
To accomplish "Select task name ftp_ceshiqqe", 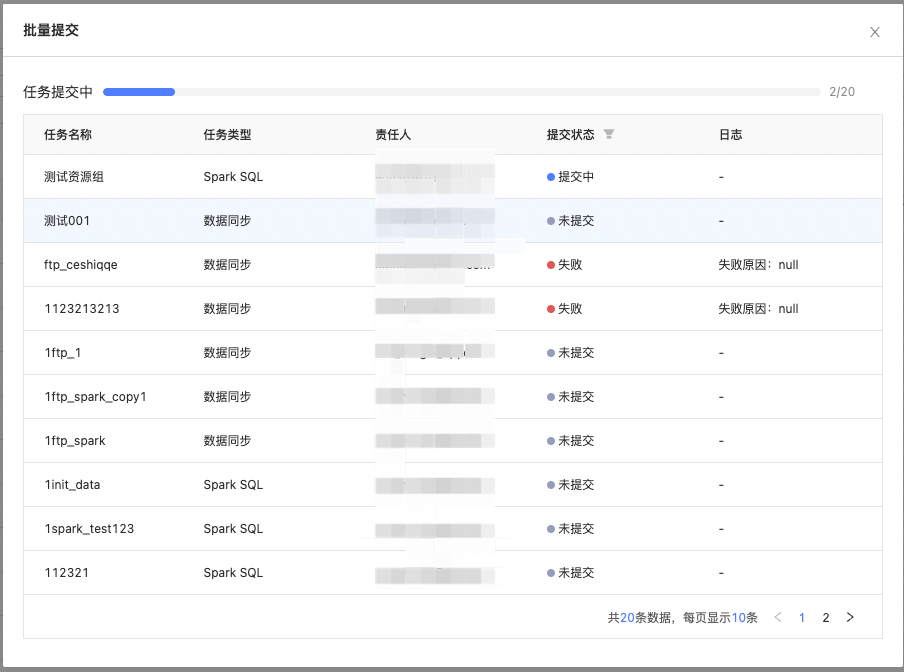I will [81, 265].
